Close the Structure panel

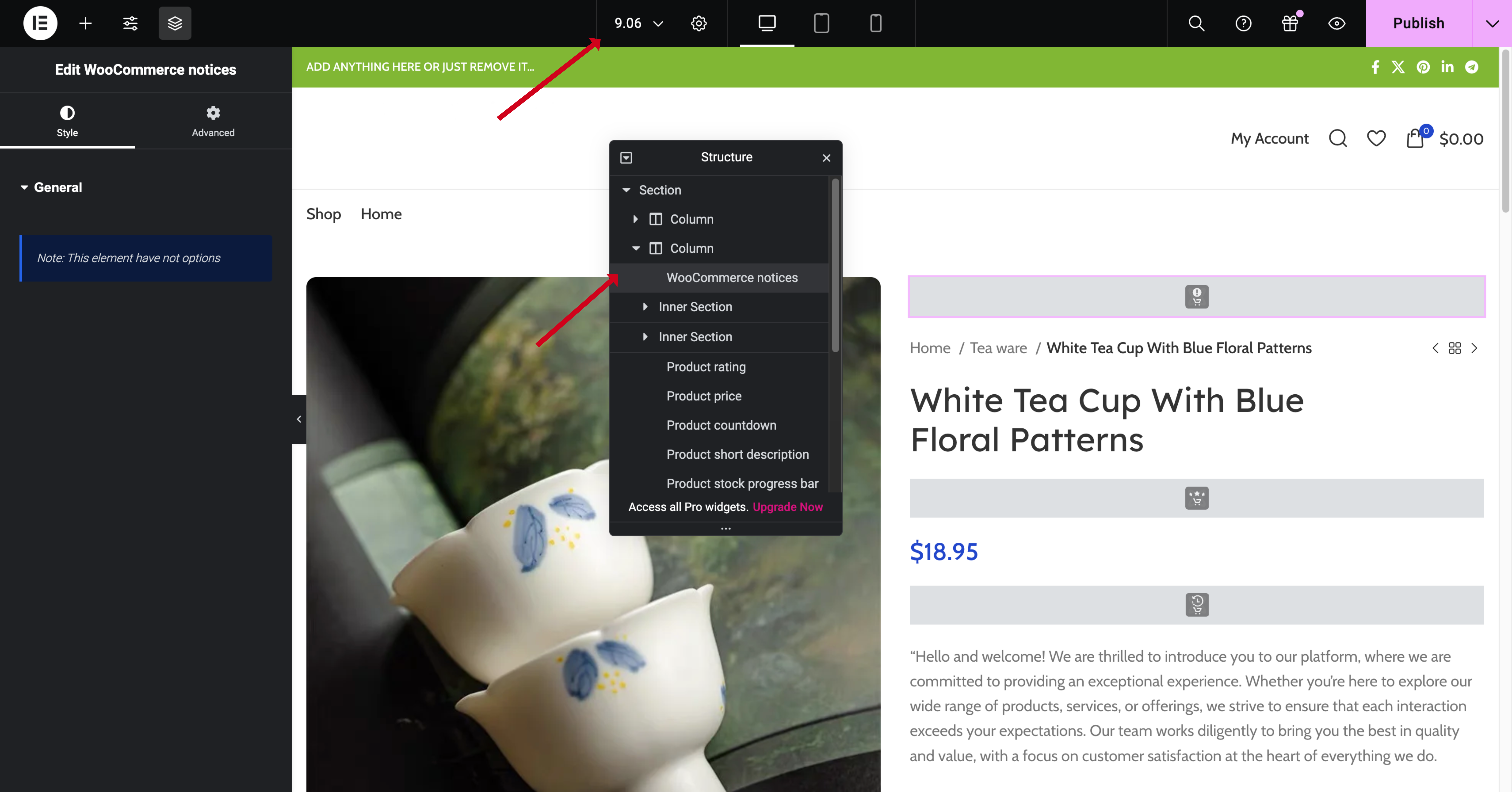[x=826, y=158]
